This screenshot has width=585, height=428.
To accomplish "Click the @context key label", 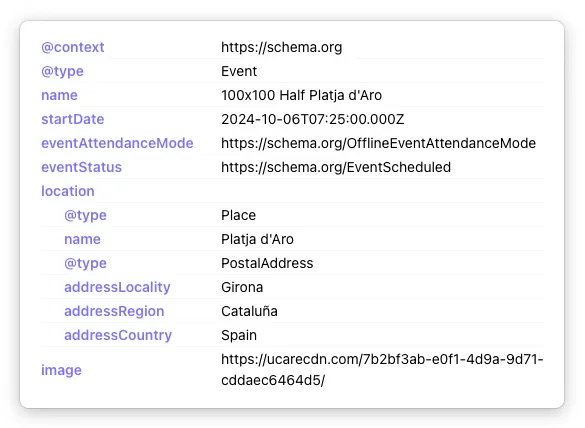I will tap(73, 47).
